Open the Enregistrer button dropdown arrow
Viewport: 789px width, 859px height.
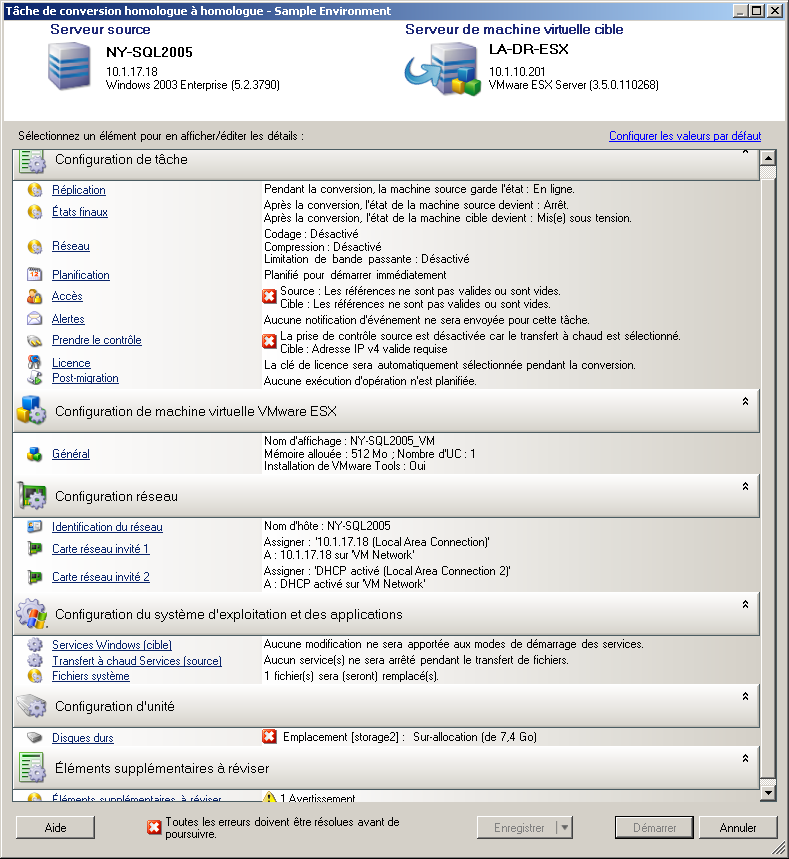[565, 827]
